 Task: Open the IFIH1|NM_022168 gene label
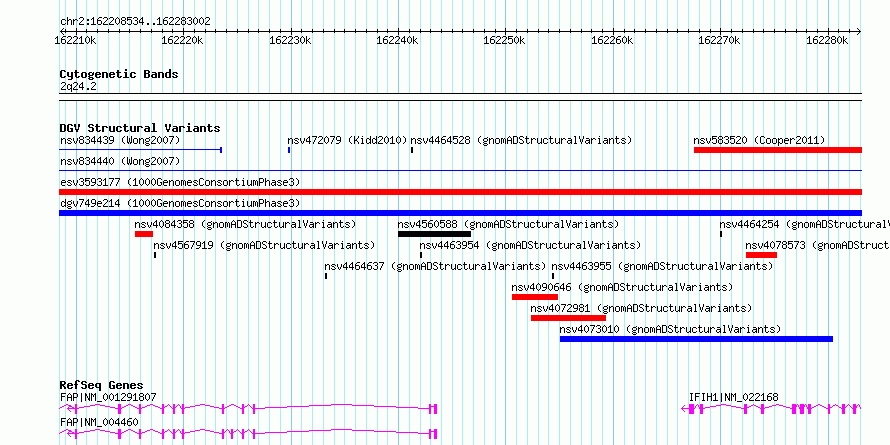tap(733, 397)
